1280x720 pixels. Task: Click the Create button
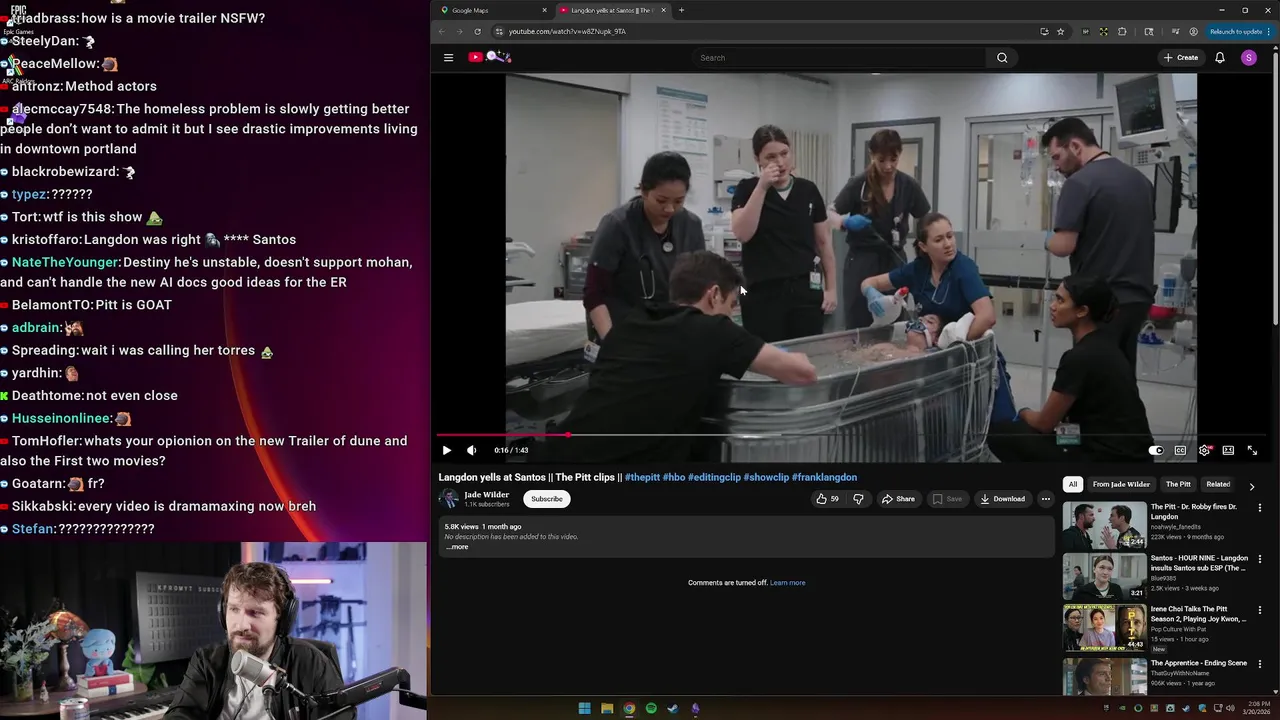point(1181,57)
